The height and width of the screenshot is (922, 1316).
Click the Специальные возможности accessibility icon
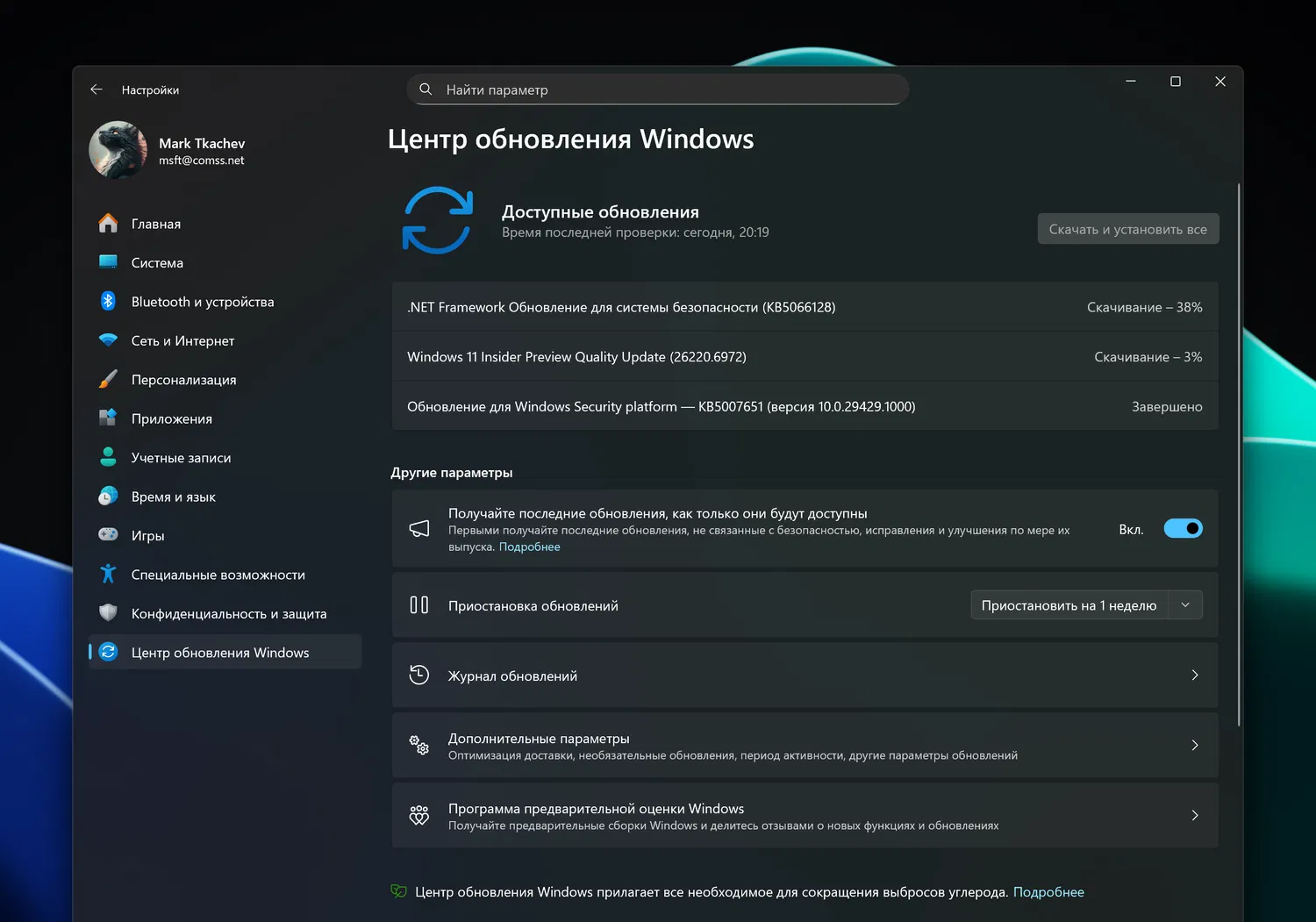coord(108,574)
